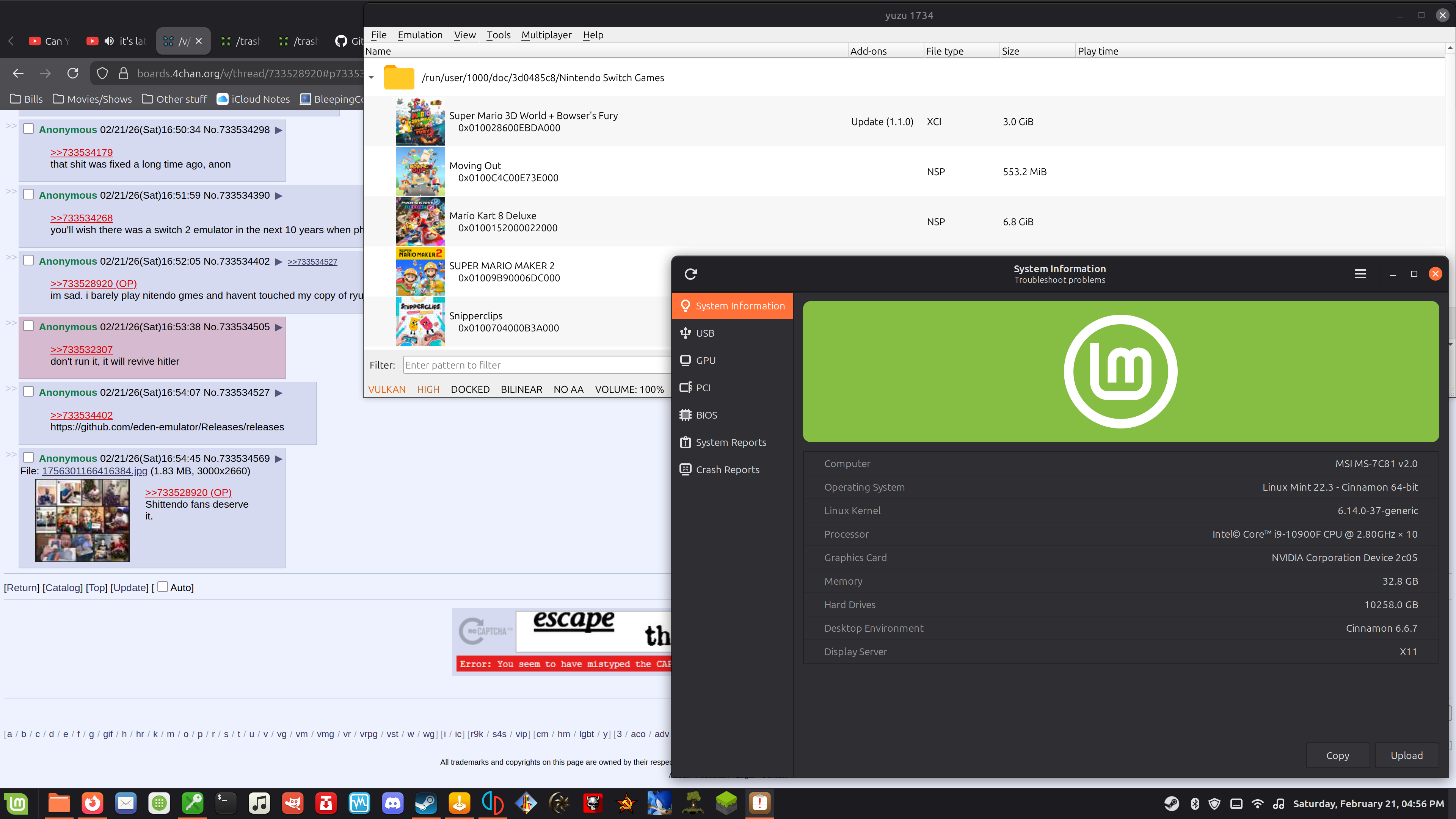Launch Steam from the taskbar panel
This screenshot has width=1456, height=819.
tap(425, 803)
